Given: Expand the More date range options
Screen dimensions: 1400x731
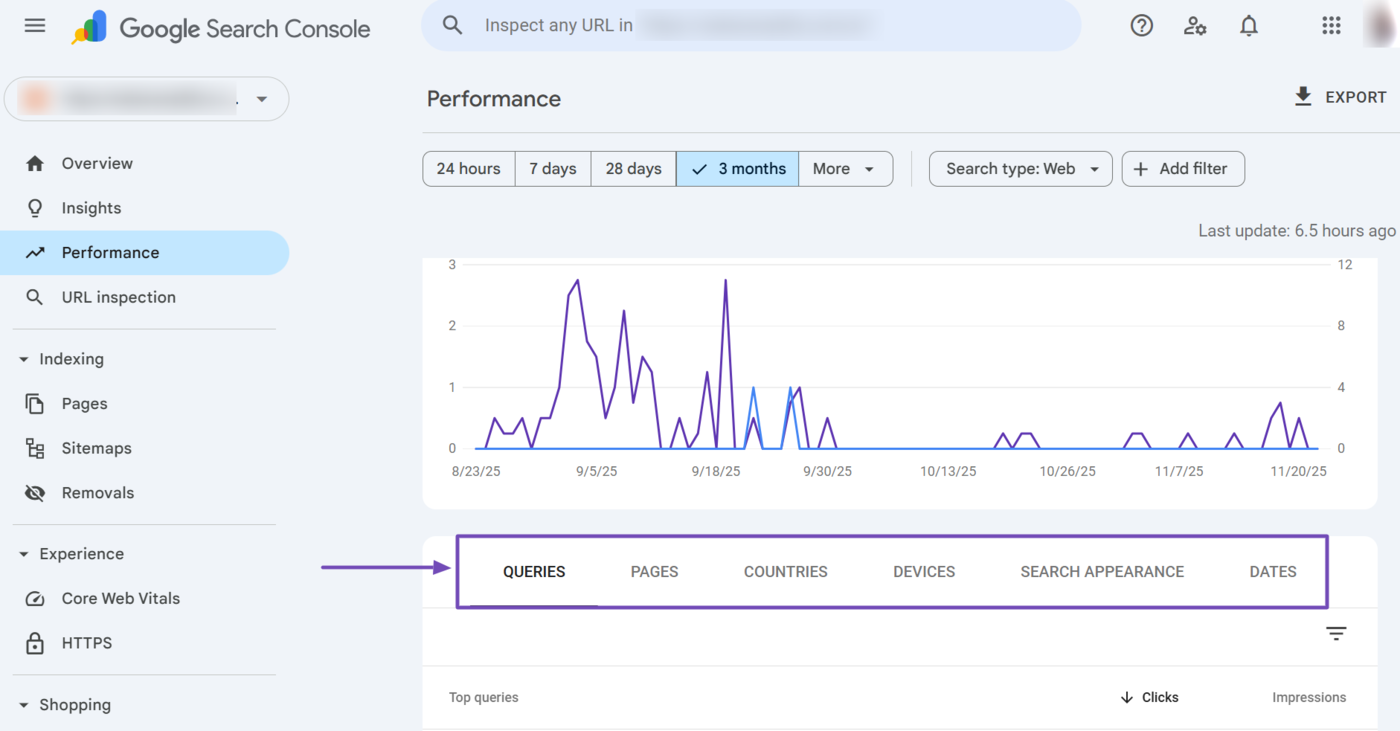Looking at the screenshot, I should (845, 168).
